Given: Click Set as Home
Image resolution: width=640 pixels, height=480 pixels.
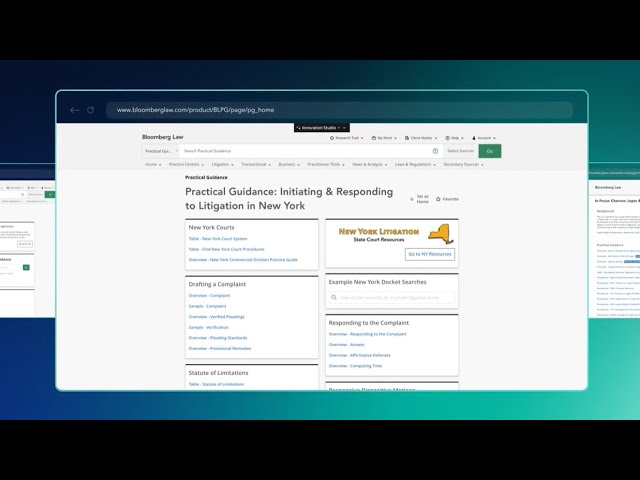Looking at the screenshot, I should 420,199.
